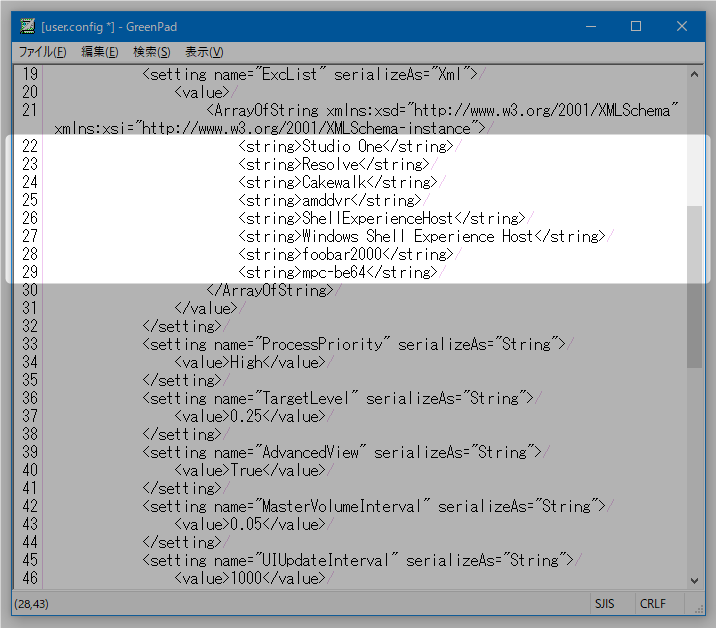
Task: Click the CRLF line ending status entry
Action: (x=653, y=604)
